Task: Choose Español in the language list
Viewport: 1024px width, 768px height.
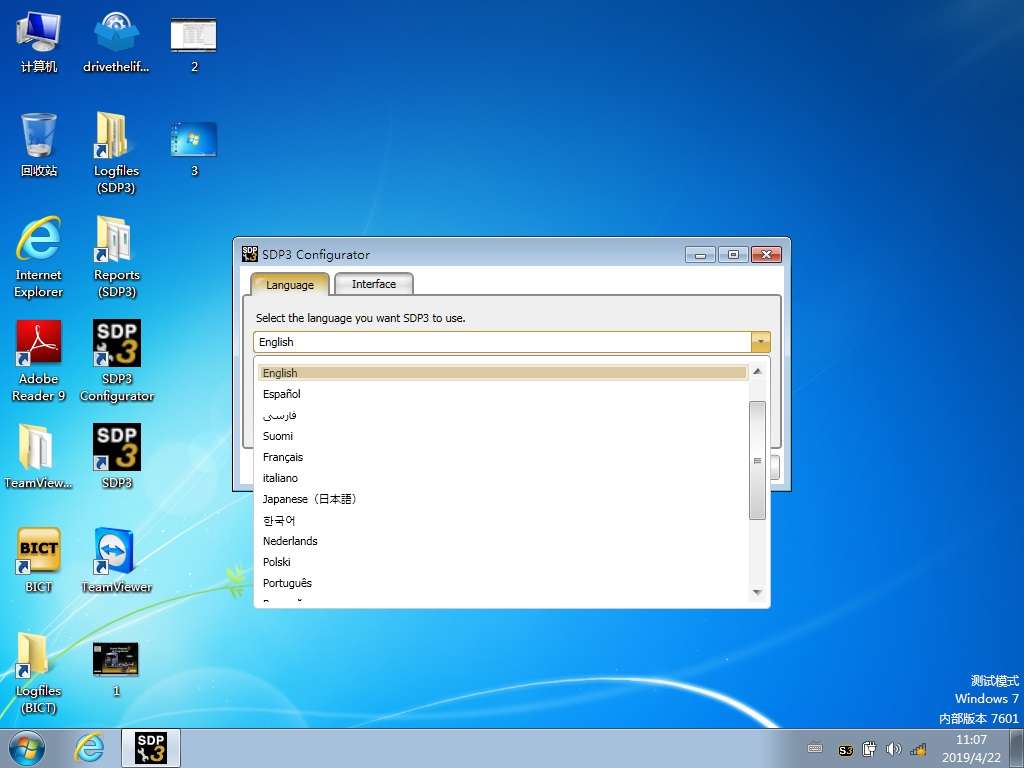Action: point(502,394)
